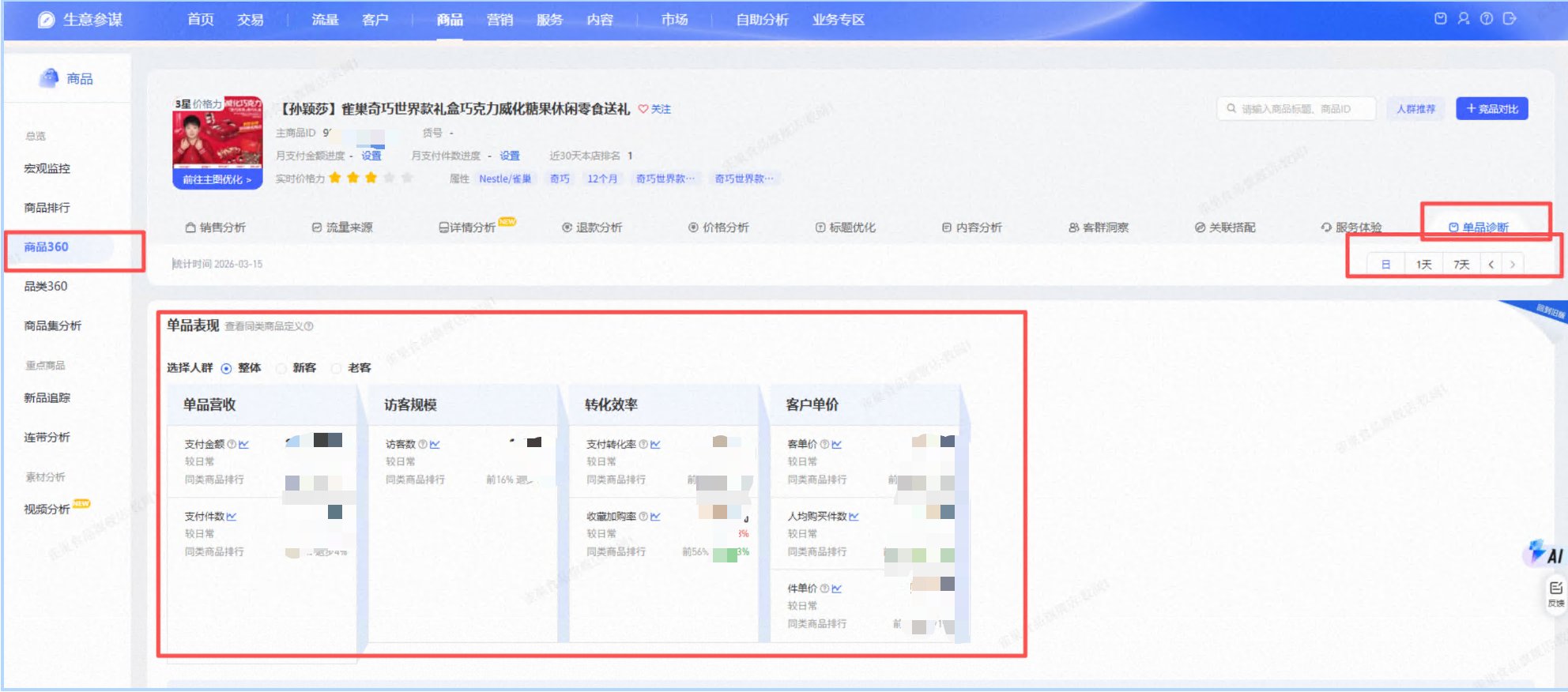Image resolution: width=1568 pixels, height=692 pixels.
Task: Open trend chart icon for 访客数
Action: 435,445
